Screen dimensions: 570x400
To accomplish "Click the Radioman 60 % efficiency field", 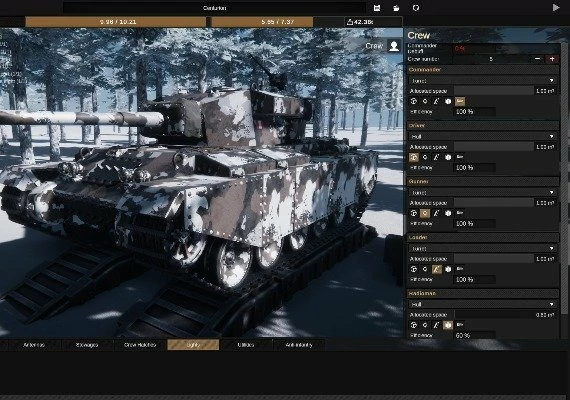I will point(474,335).
